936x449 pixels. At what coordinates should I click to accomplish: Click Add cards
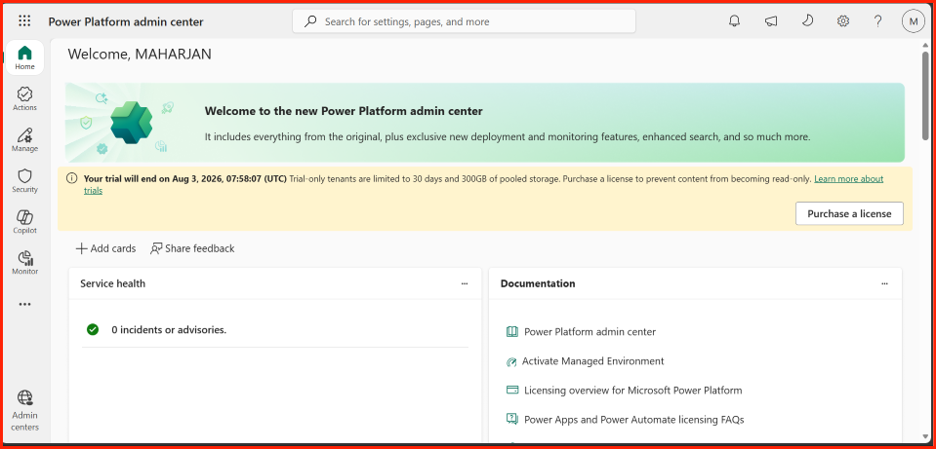click(x=106, y=248)
